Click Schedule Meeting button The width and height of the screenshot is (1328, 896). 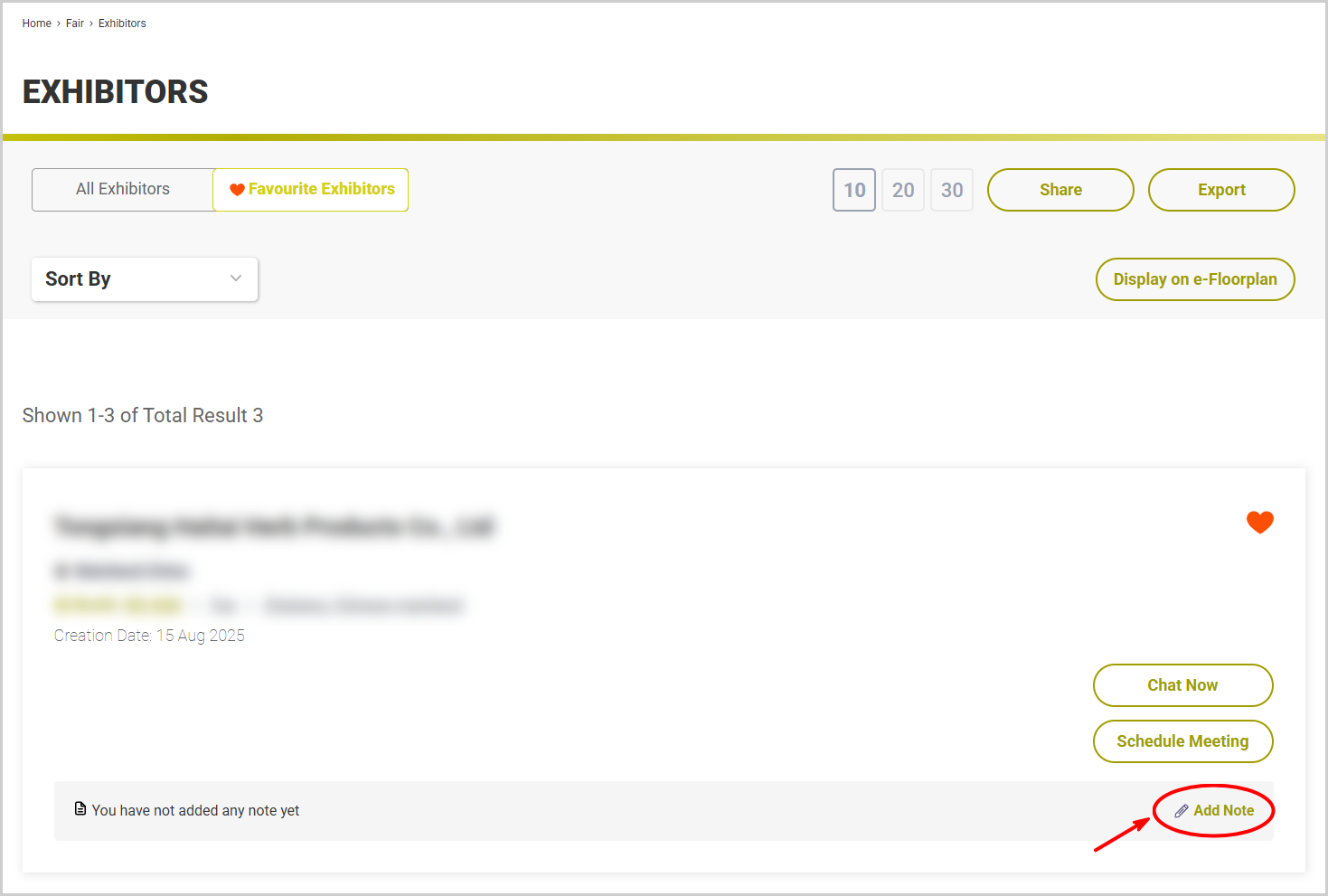(1182, 741)
